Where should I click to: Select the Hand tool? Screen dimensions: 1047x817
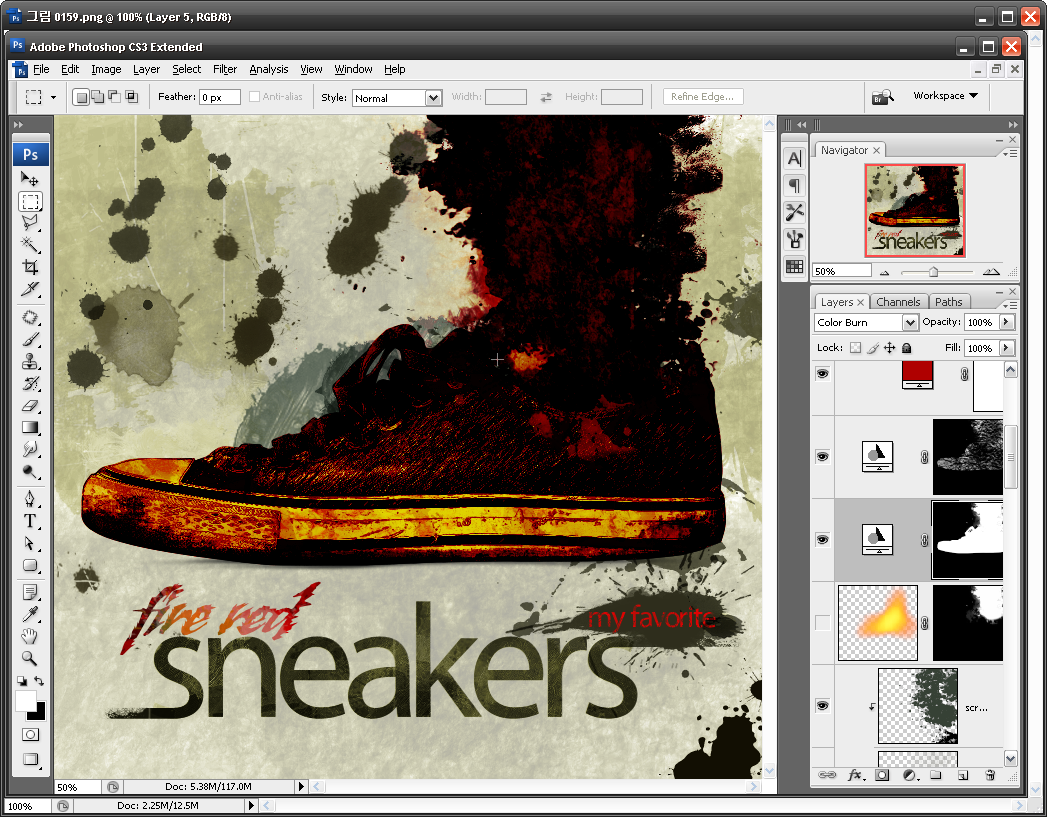30,636
